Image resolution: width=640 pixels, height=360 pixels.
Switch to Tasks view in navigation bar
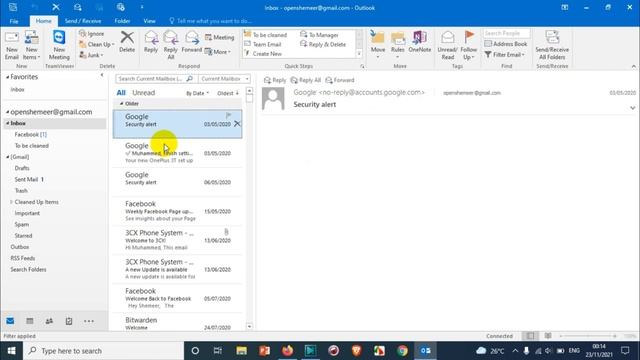(69, 321)
